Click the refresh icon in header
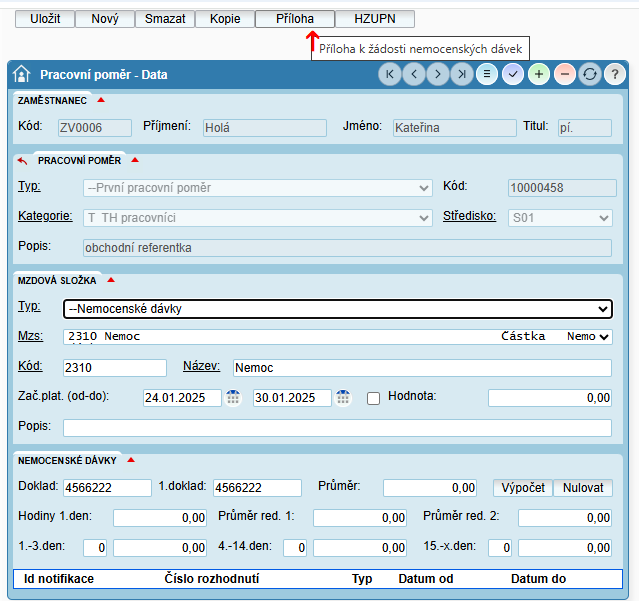 click(x=590, y=74)
